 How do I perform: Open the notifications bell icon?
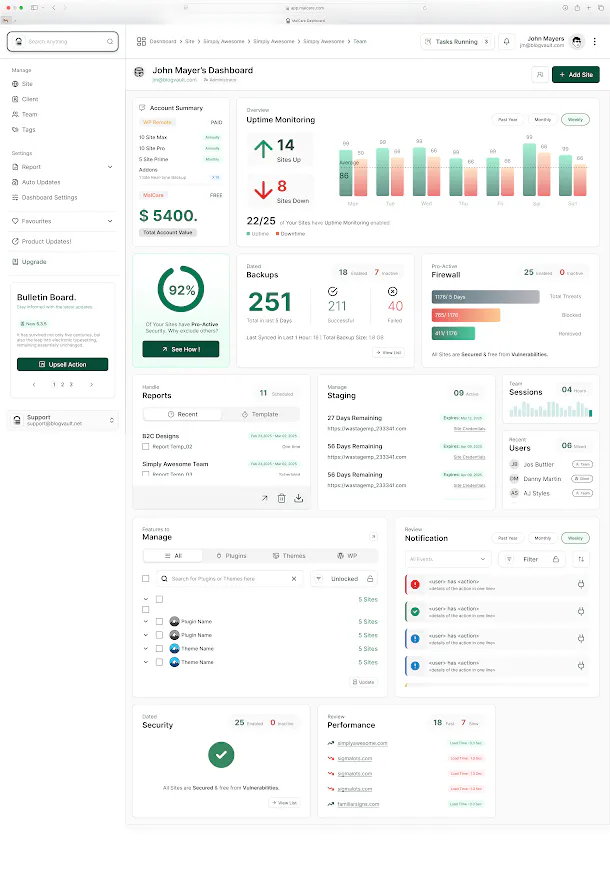coord(507,41)
